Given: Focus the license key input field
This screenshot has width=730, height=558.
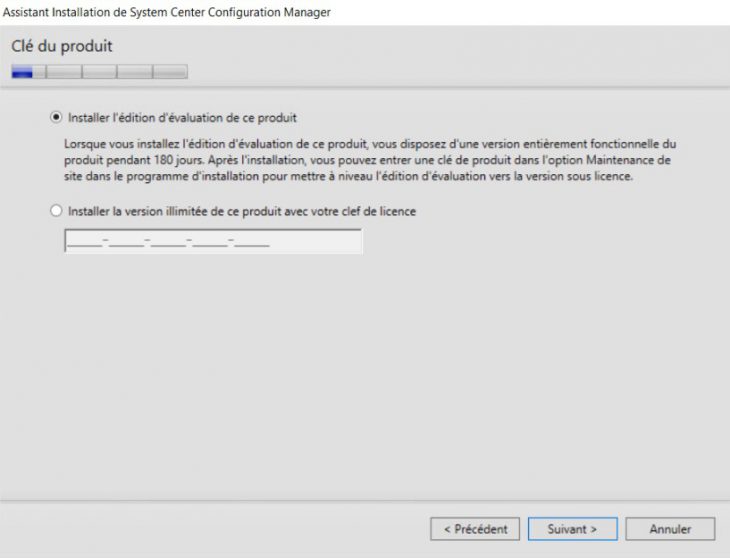Looking at the screenshot, I should tap(212, 241).
